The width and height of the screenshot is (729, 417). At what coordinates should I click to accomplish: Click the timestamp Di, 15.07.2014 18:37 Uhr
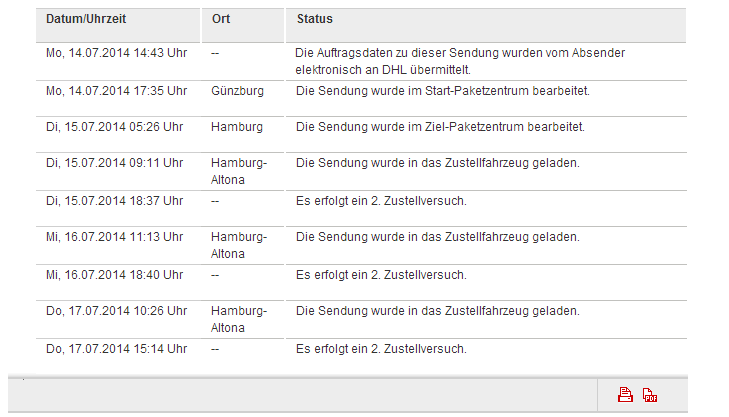coord(114,201)
